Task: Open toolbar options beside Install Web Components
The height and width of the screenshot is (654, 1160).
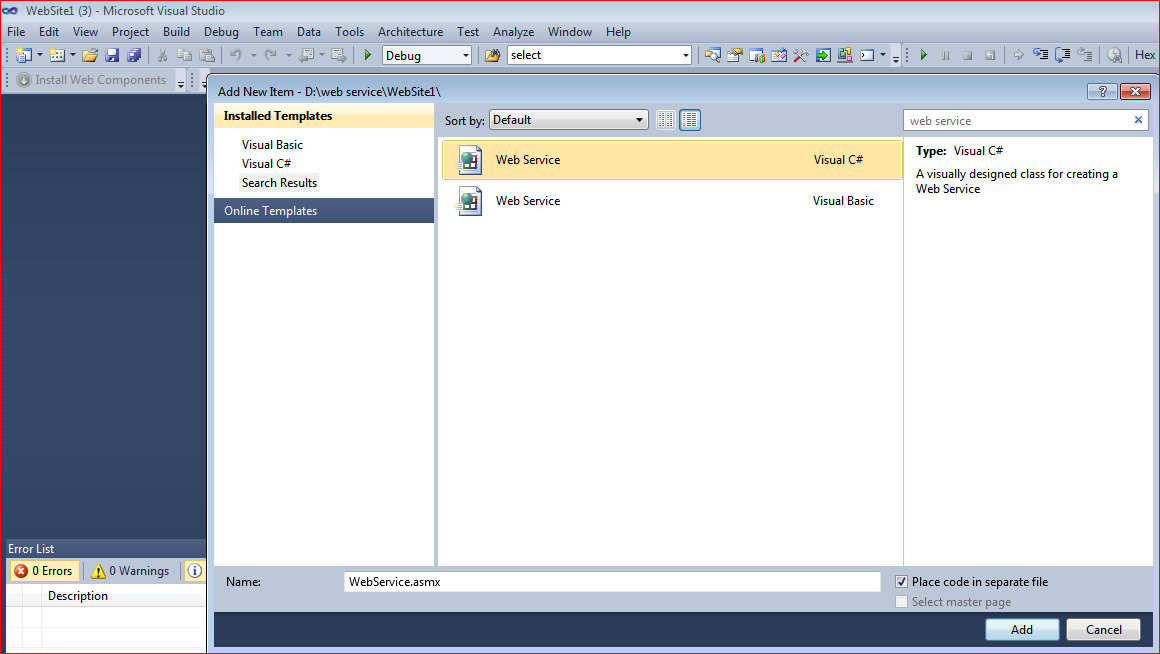Action: point(181,81)
